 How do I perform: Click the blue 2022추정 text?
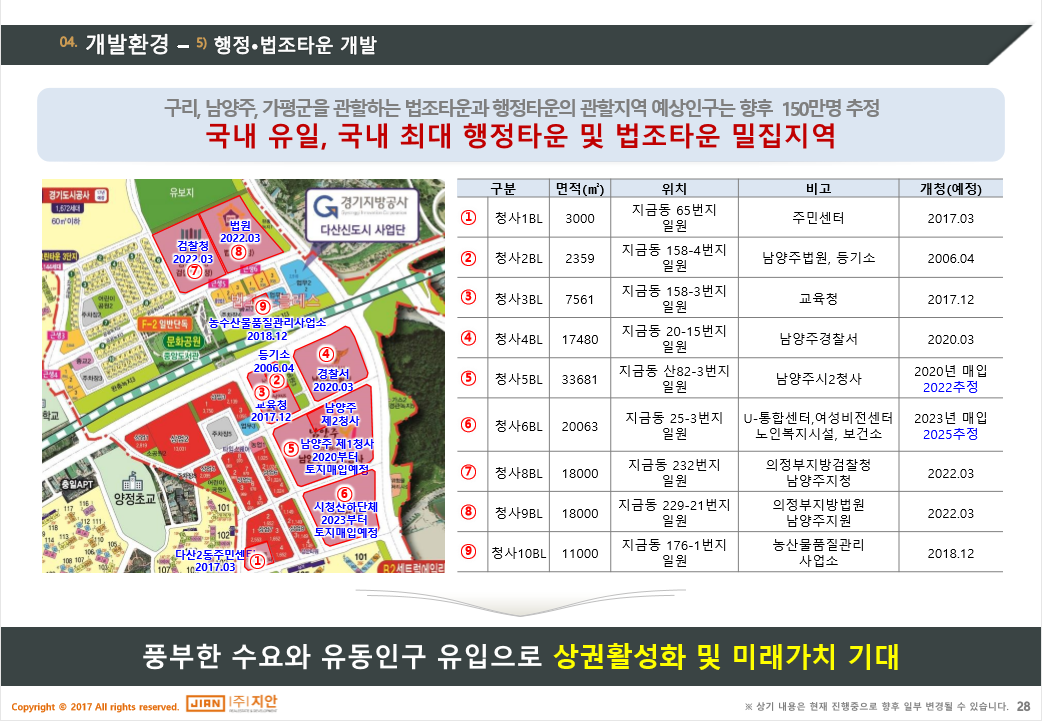pos(950,387)
